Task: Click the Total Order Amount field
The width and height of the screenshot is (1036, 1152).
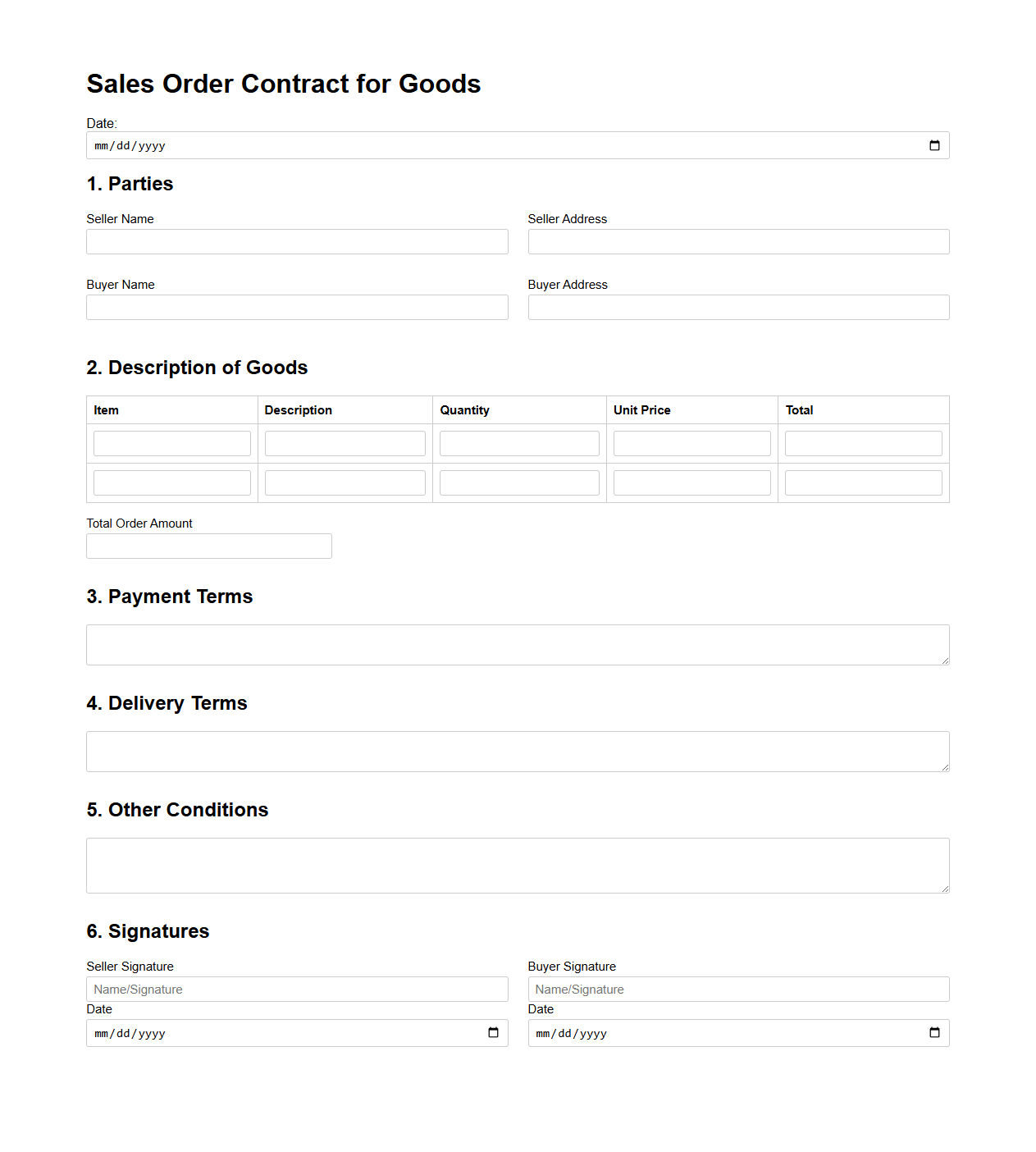Action: [208, 546]
